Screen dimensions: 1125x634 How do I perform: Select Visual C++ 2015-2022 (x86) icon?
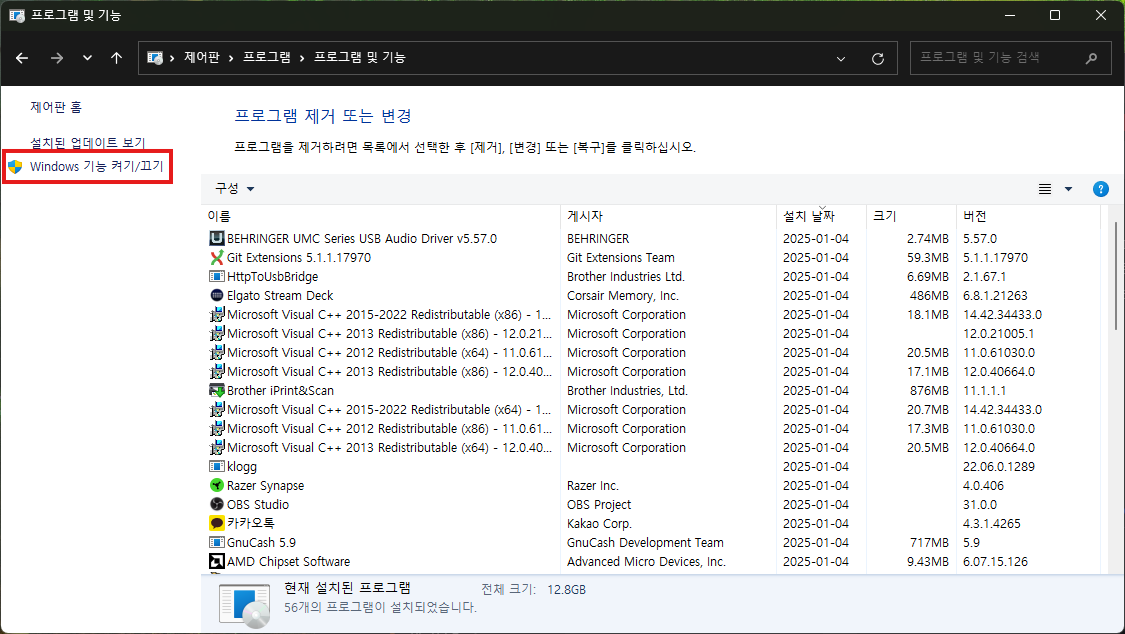pyautogui.click(x=217, y=314)
